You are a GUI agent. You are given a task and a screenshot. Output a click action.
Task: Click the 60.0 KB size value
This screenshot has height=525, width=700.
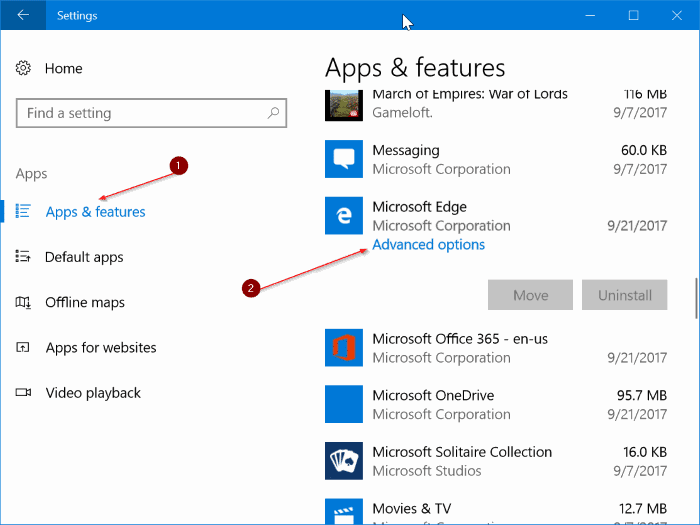click(x=644, y=150)
